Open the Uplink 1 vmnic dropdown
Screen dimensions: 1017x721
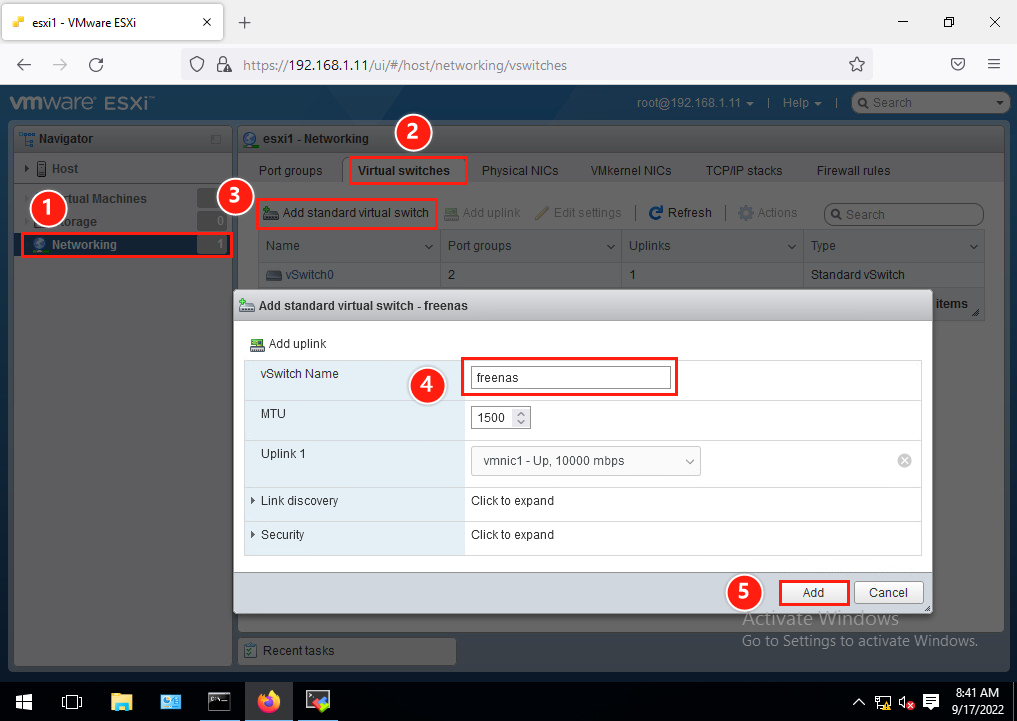pos(585,460)
